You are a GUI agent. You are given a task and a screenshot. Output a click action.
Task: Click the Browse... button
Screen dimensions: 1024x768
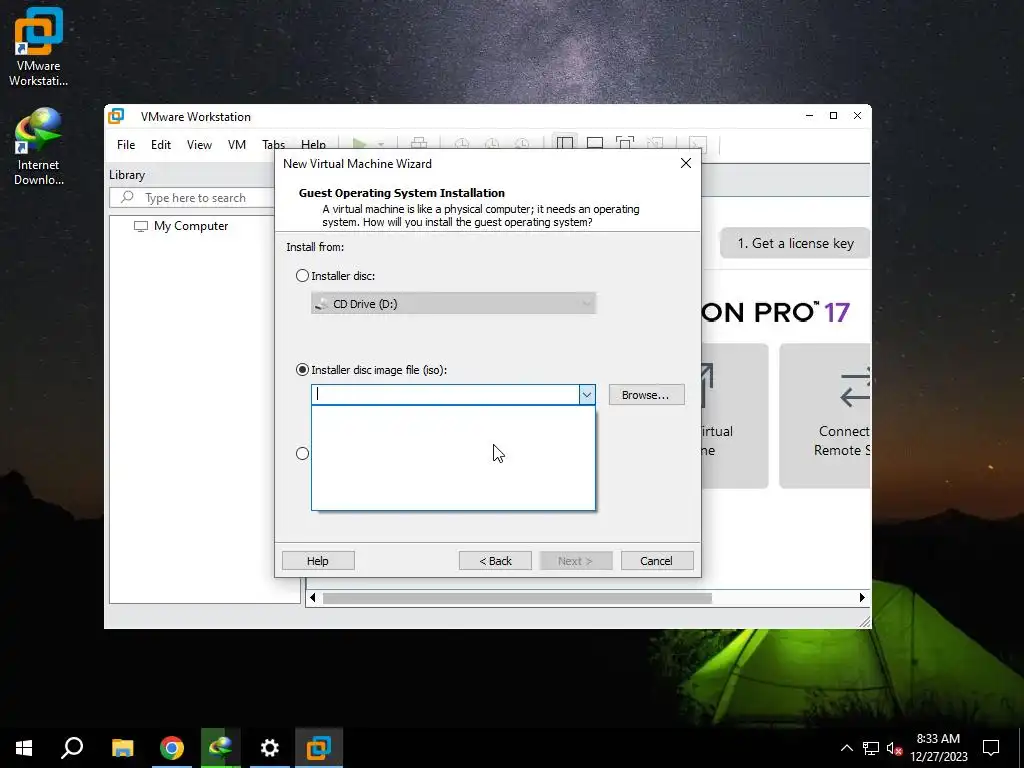pyautogui.click(x=647, y=394)
